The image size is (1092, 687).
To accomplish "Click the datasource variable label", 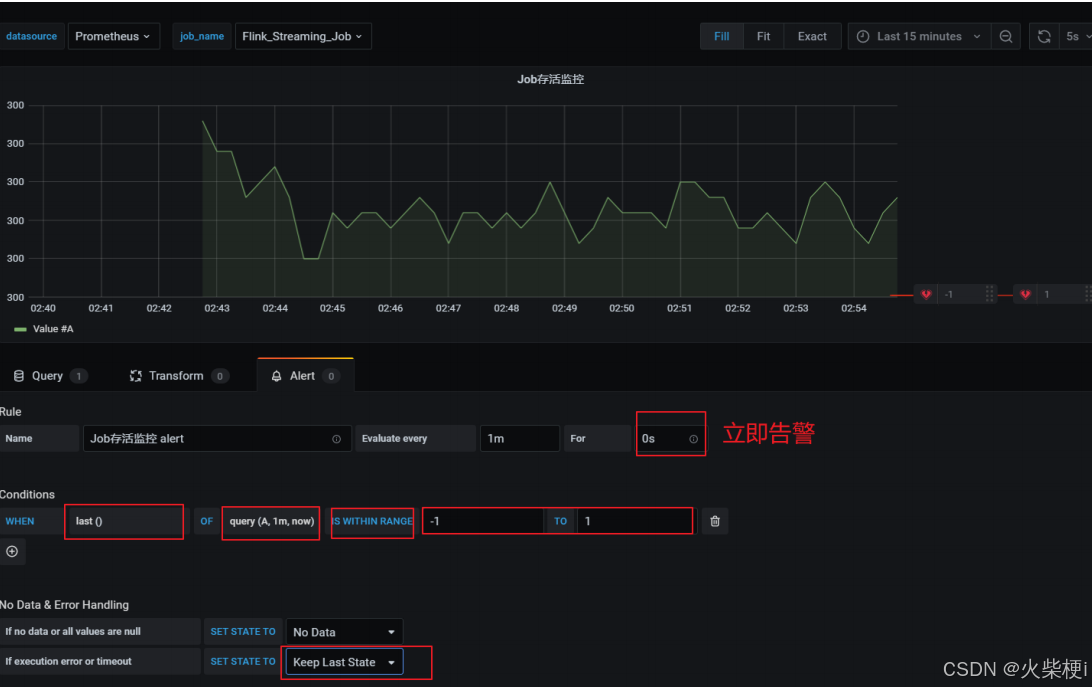I will point(31,36).
